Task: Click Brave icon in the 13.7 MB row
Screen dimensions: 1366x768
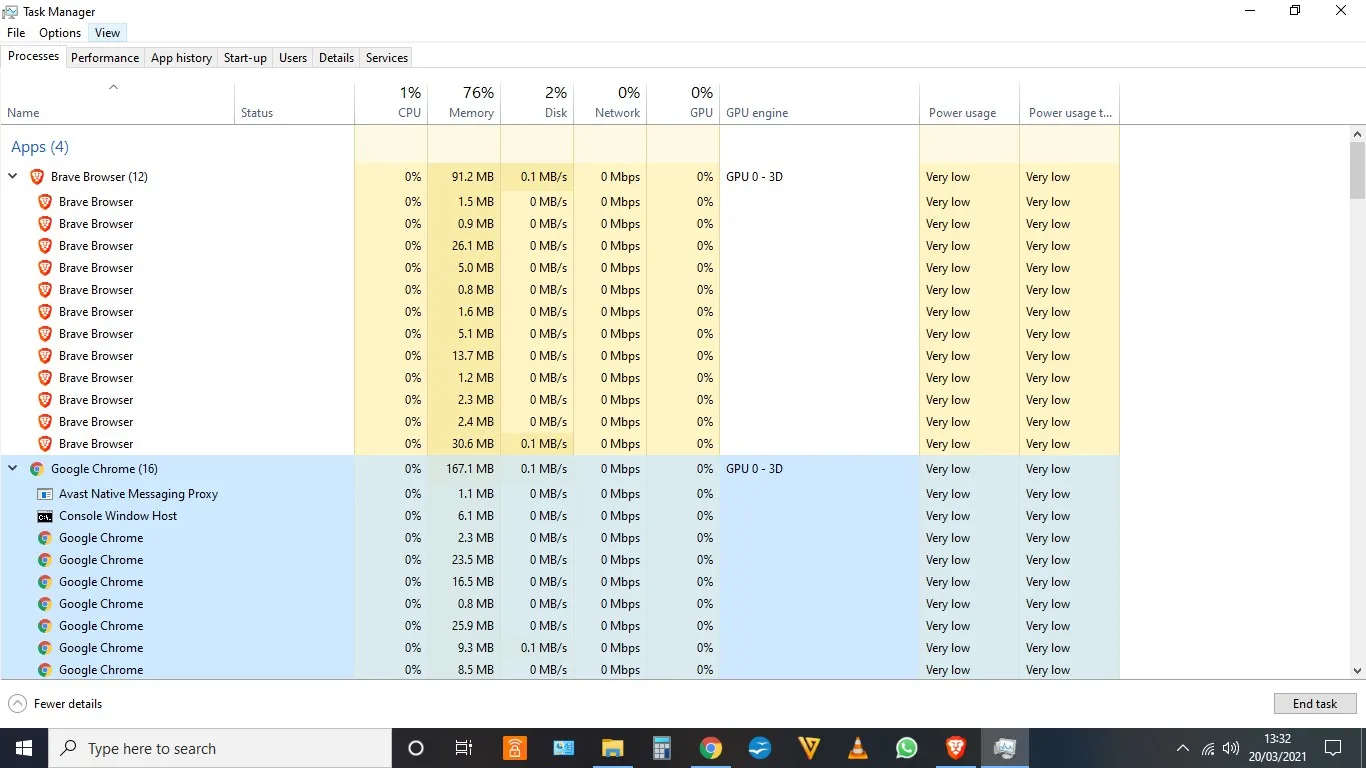Action: click(x=45, y=356)
